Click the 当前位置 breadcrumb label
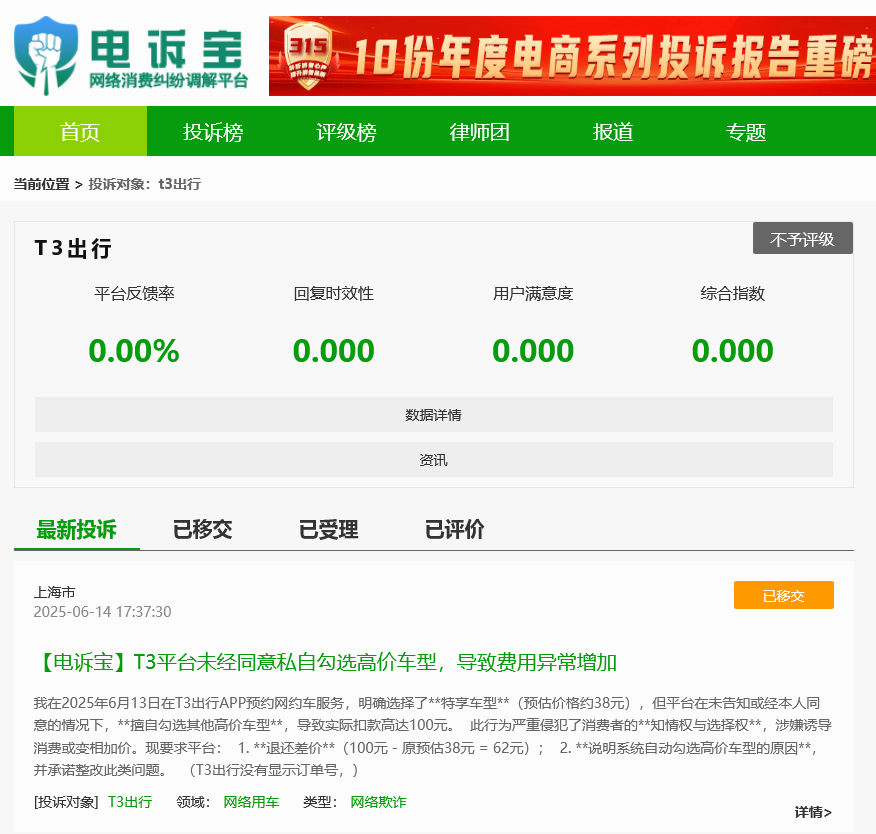876x834 pixels. 41,184
